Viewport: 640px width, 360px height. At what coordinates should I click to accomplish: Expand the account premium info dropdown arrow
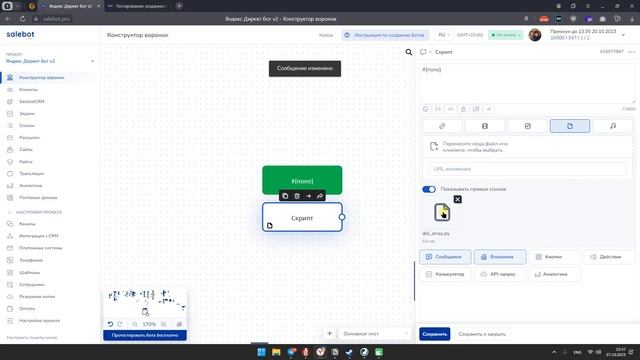coord(623,35)
